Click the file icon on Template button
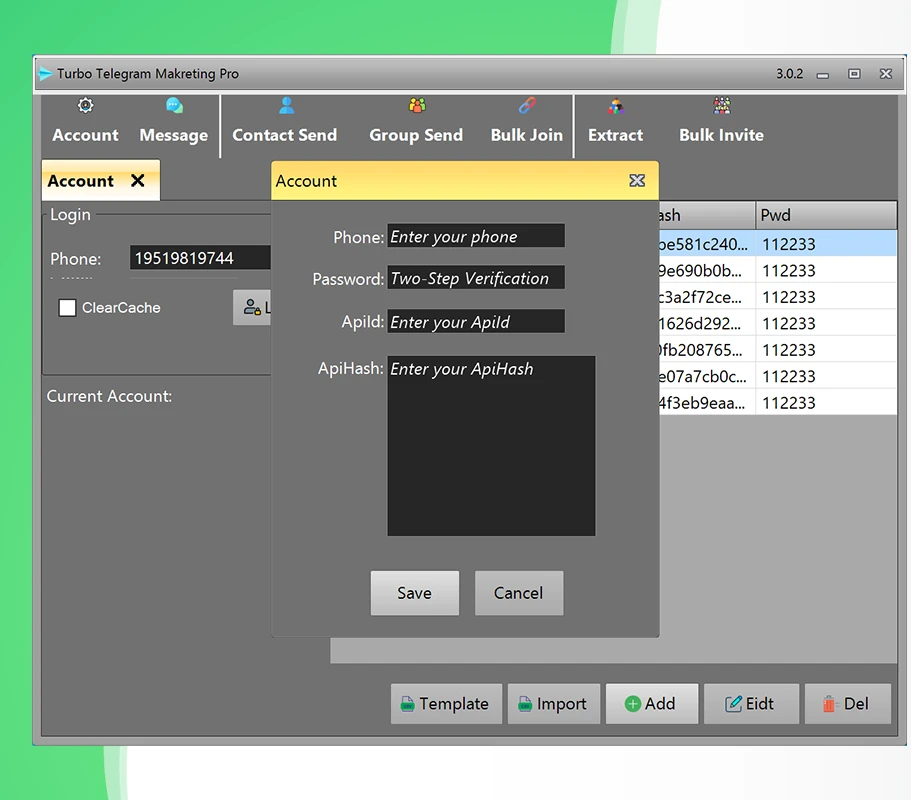 pos(407,704)
